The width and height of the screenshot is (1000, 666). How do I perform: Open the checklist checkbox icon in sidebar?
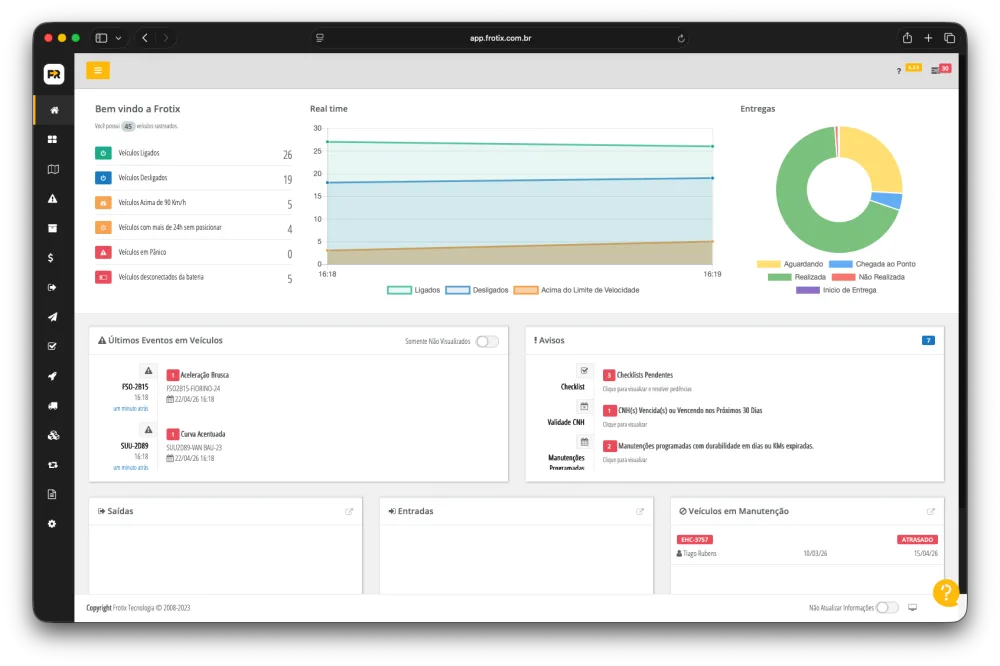[52, 346]
